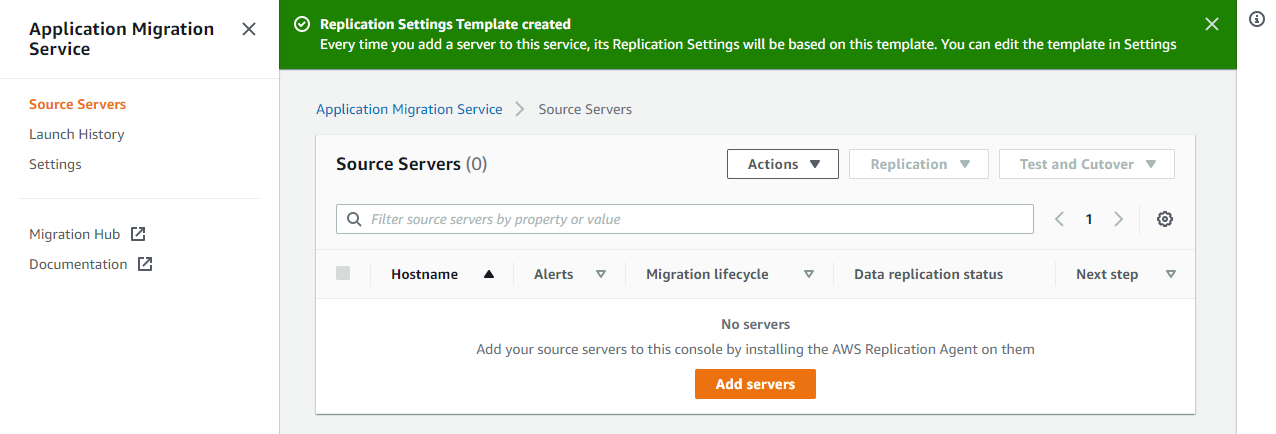
Task: Open Launch History in sidebar
Action: (77, 134)
